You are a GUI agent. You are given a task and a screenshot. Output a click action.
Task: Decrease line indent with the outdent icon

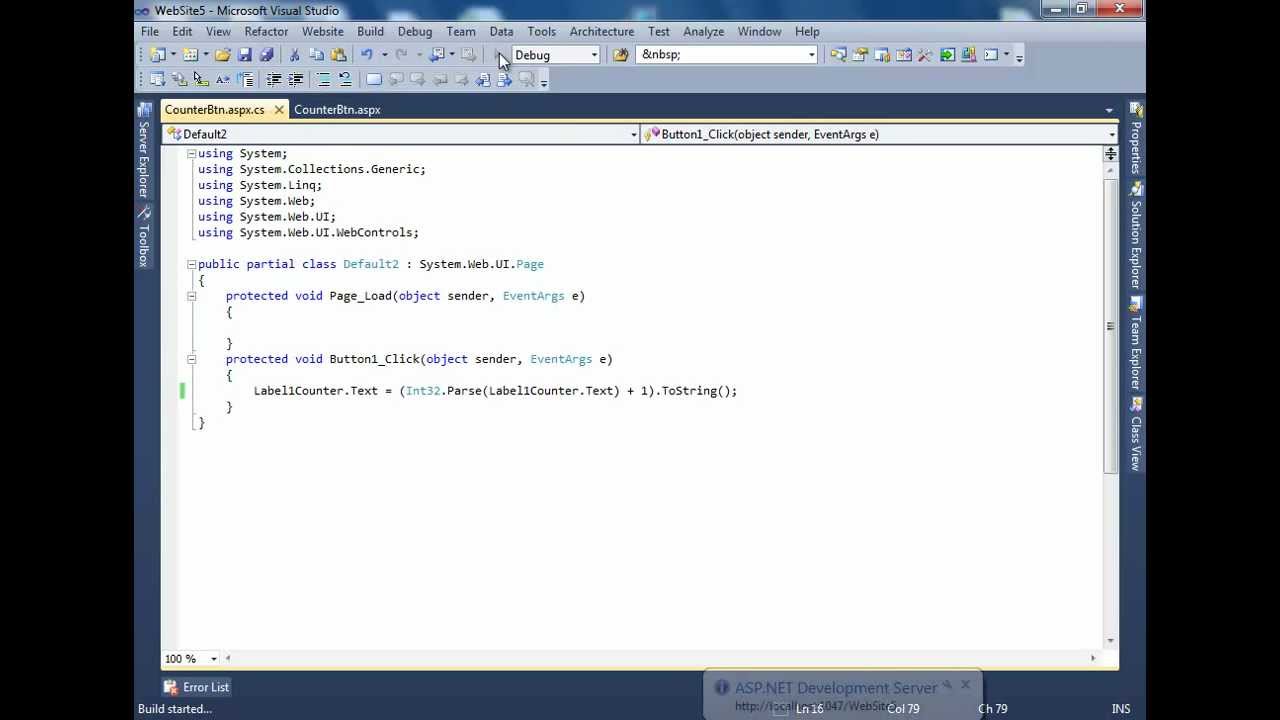273,80
